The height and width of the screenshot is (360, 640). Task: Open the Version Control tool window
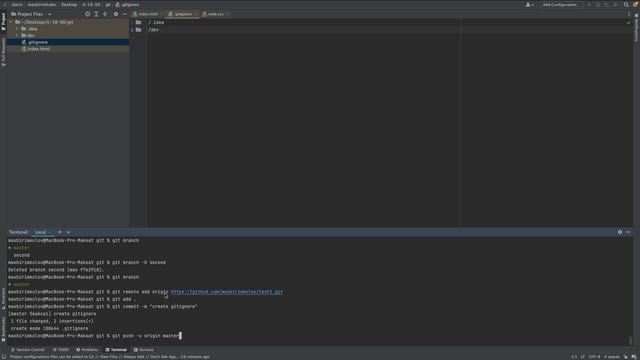click(x=28, y=350)
